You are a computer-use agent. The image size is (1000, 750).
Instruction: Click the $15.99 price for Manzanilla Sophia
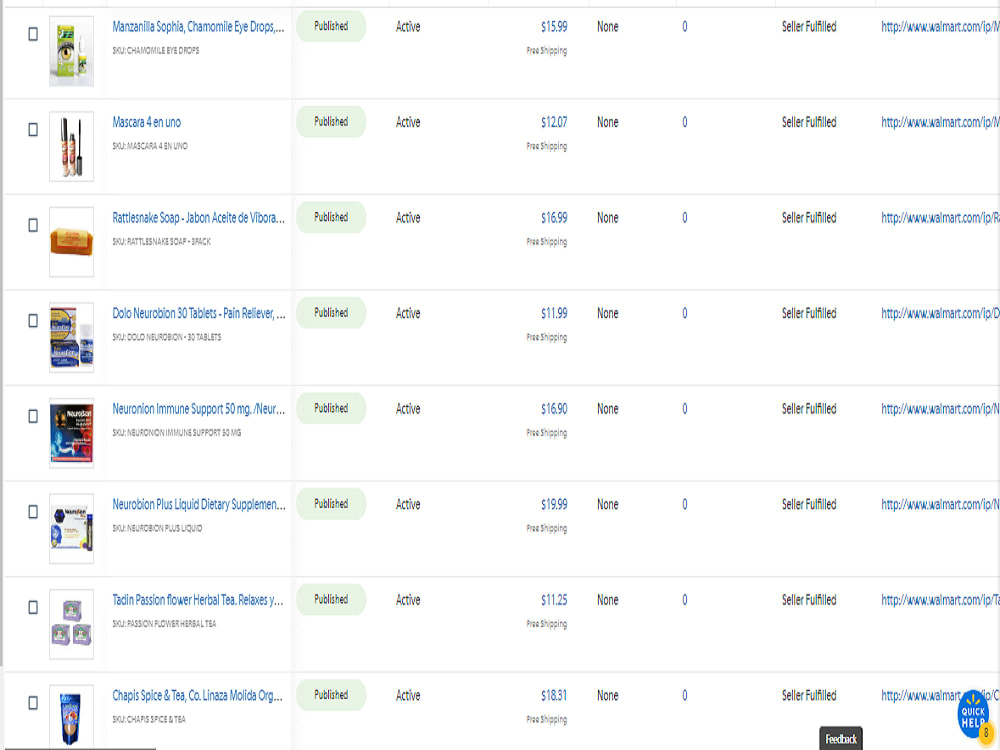coord(553,27)
